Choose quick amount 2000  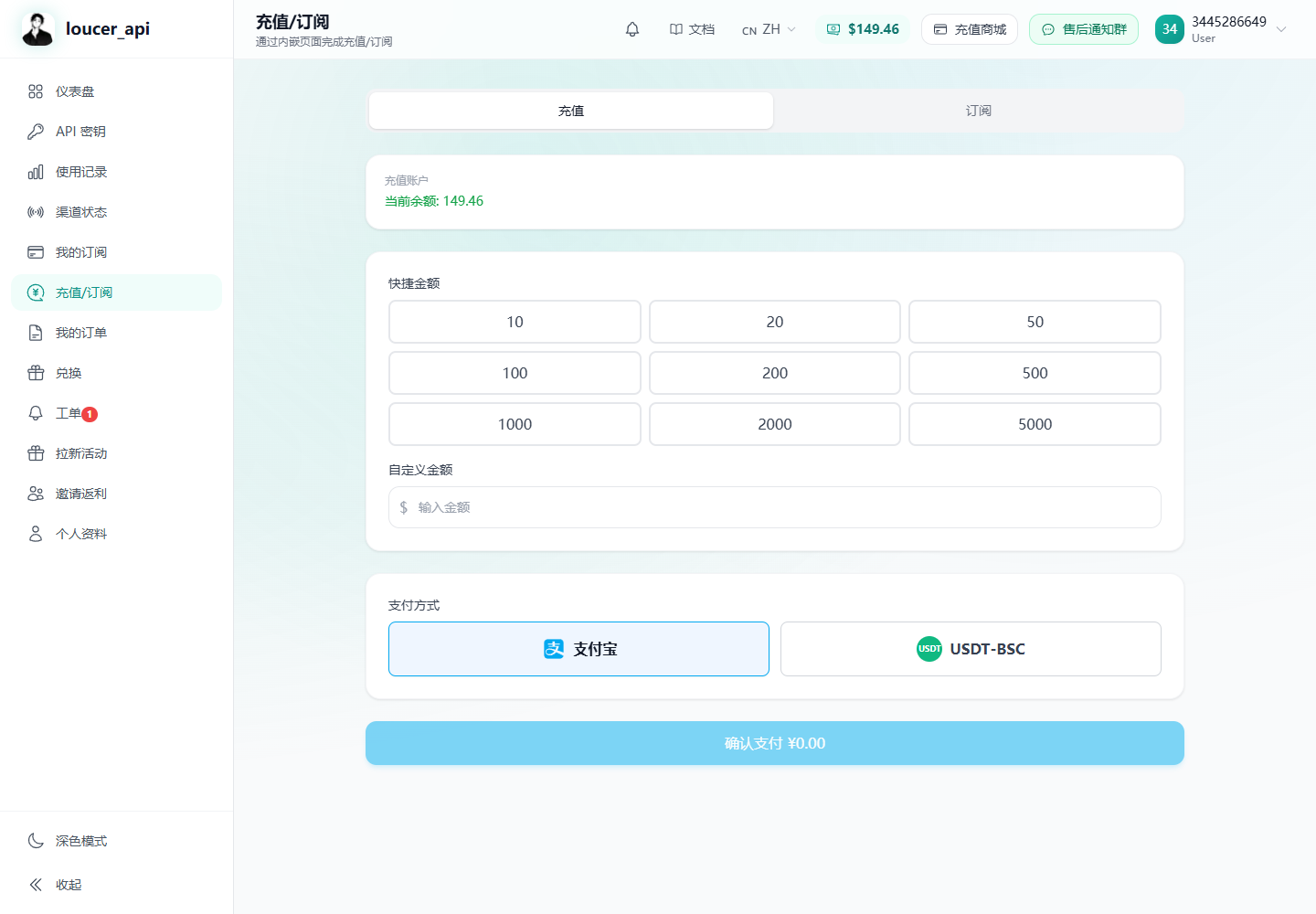pos(775,424)
